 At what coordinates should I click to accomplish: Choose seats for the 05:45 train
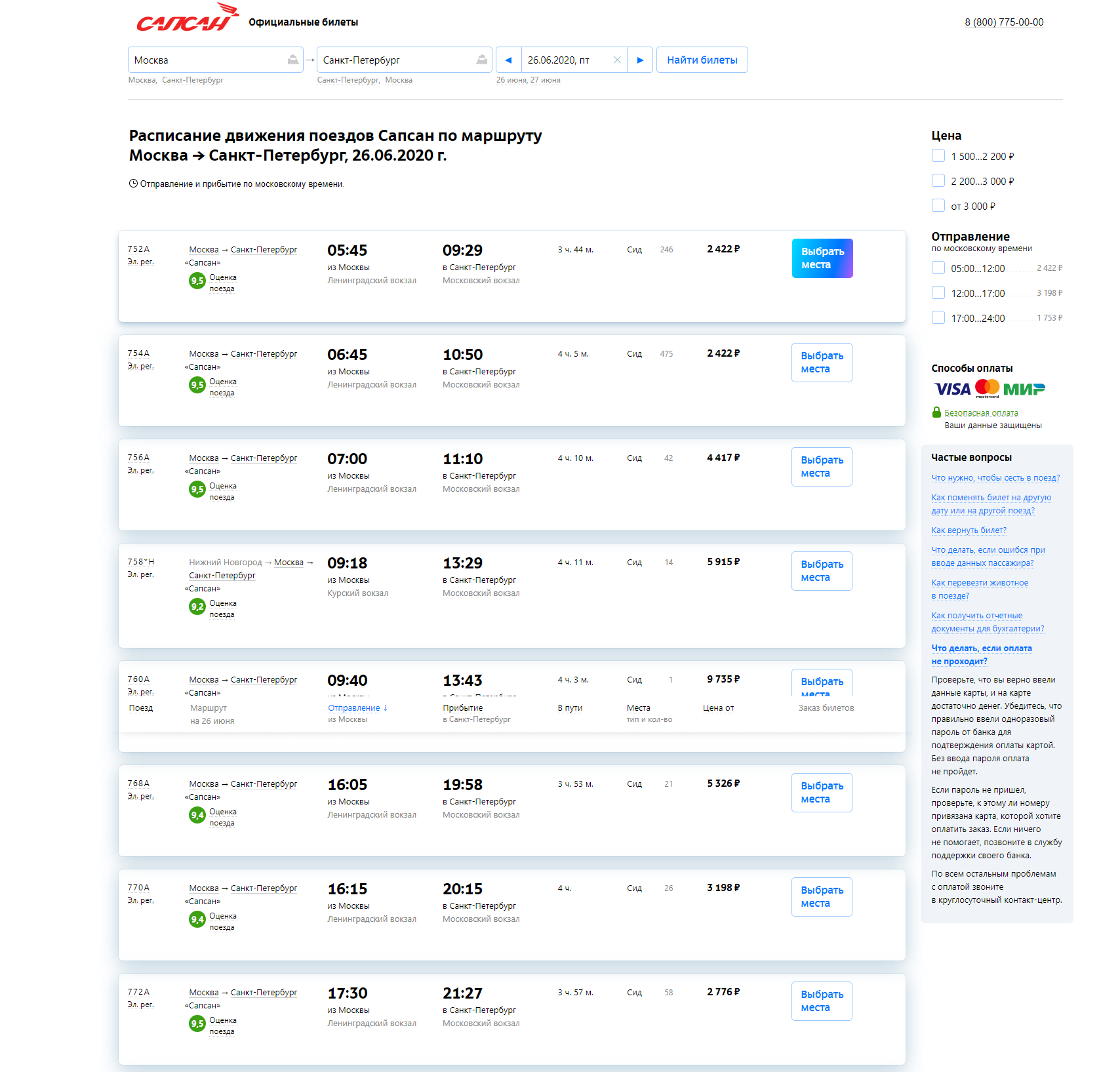pos(822,258)
